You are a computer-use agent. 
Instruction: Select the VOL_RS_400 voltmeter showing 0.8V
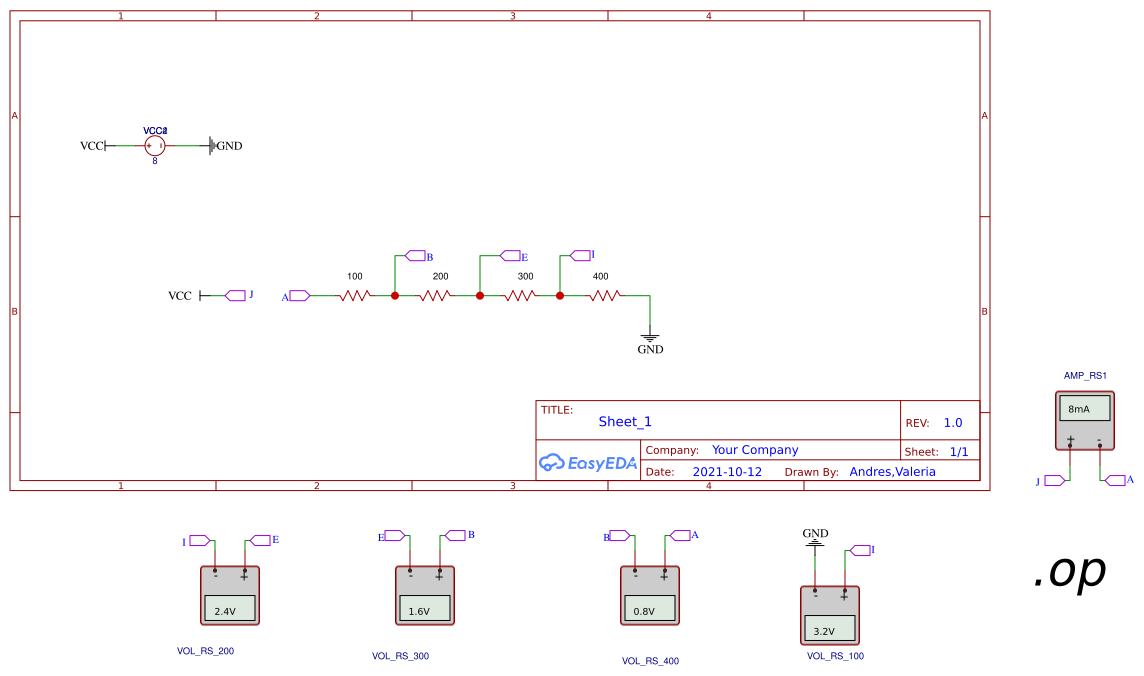coord(649,595)
